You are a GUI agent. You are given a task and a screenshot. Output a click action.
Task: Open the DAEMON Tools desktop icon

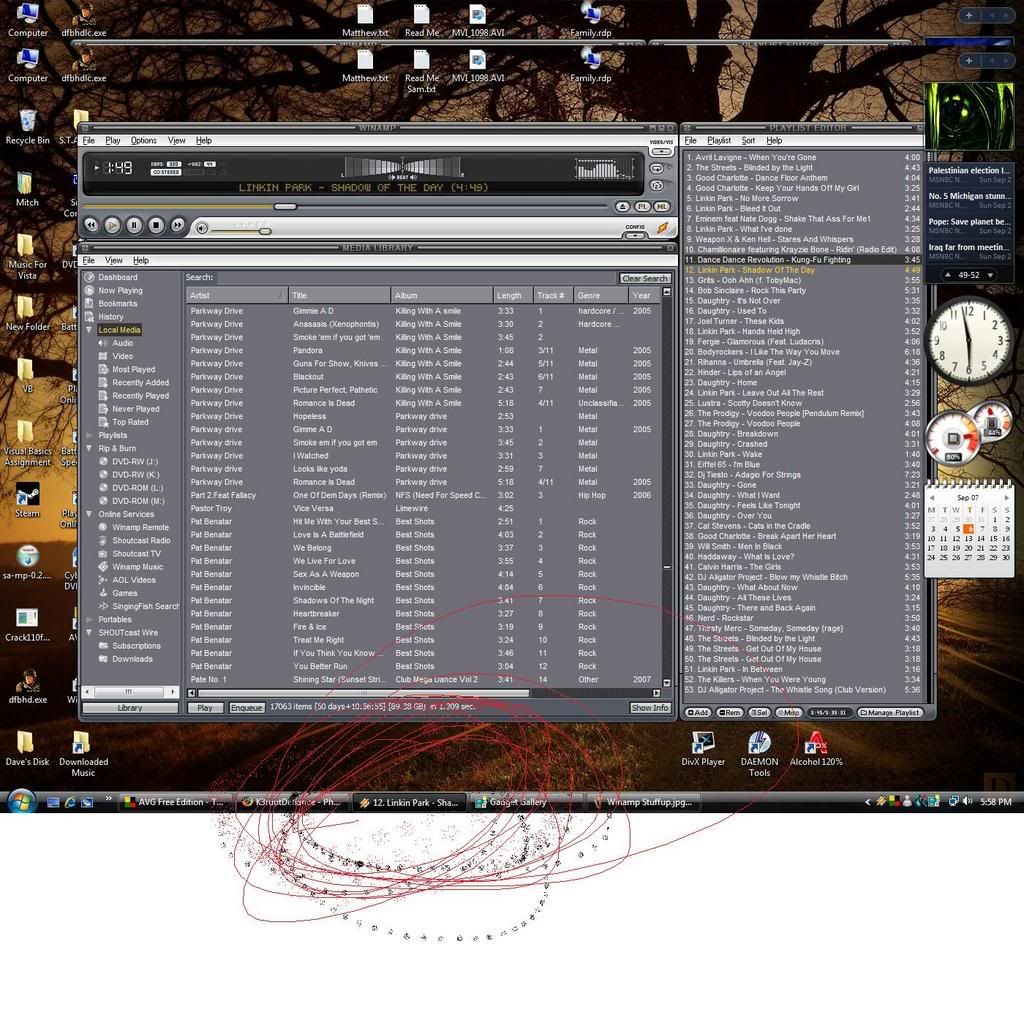[x=759, y=753]
